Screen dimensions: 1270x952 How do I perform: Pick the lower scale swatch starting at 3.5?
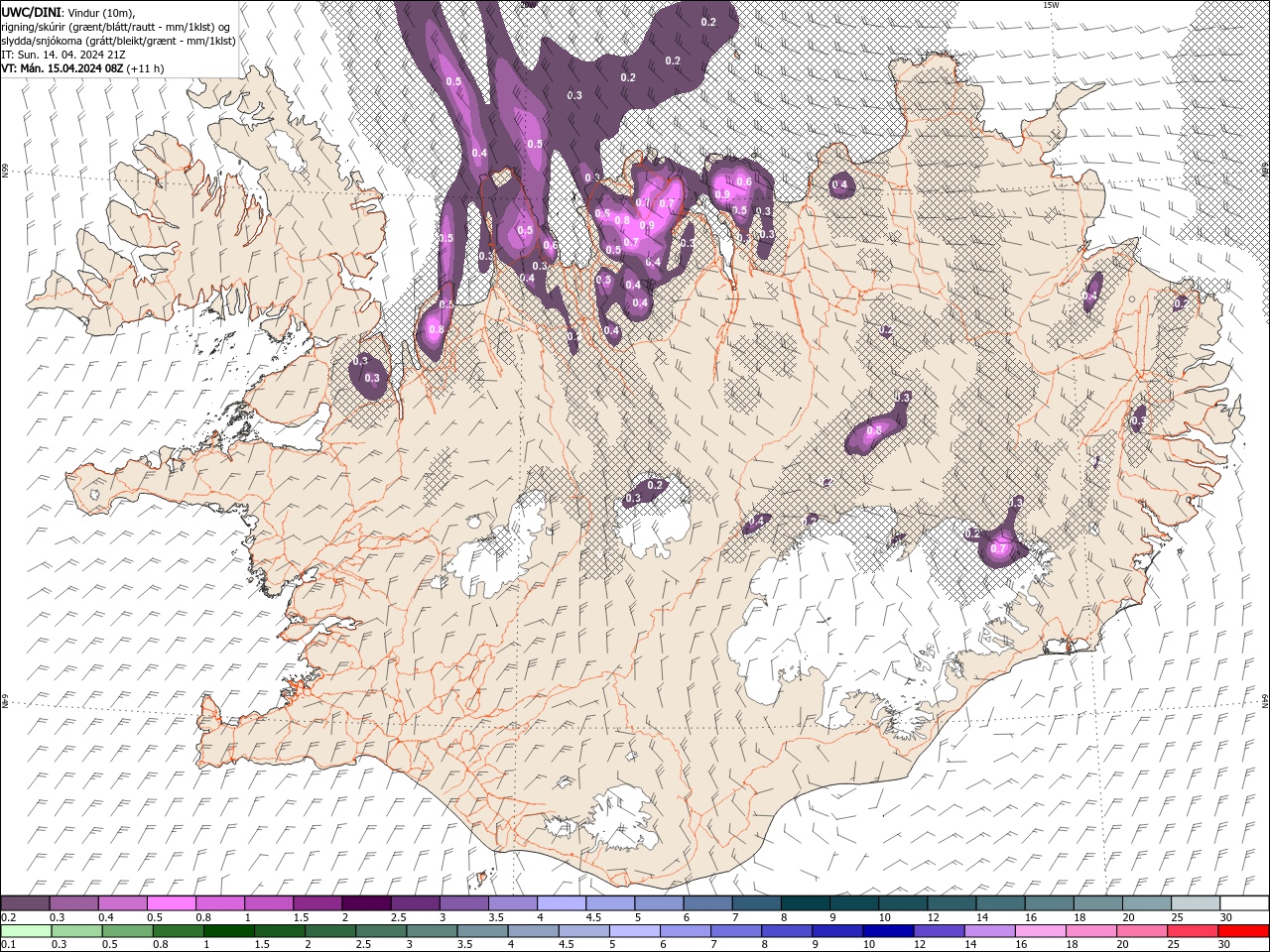(482, 931)
